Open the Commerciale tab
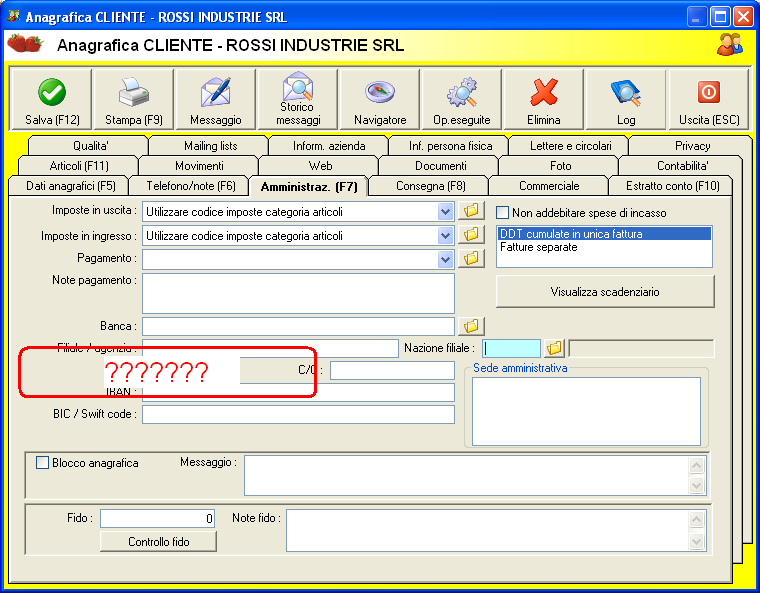 click(549, 186)
